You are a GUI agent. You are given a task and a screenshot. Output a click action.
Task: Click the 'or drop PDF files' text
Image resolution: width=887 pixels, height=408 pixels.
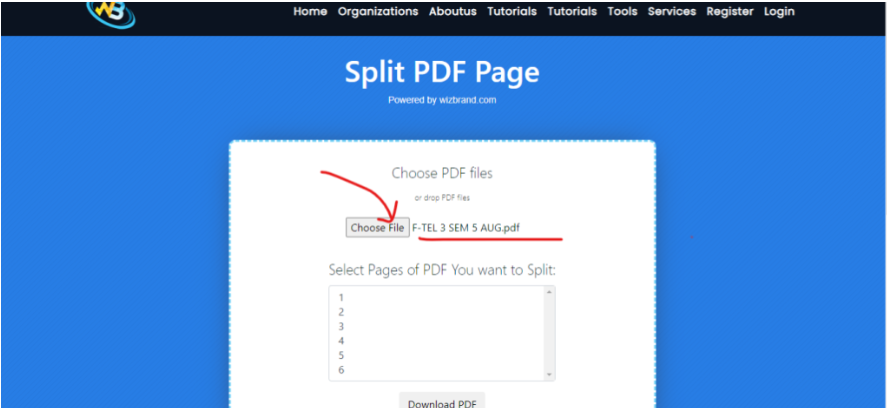click(x=442, y=198)
